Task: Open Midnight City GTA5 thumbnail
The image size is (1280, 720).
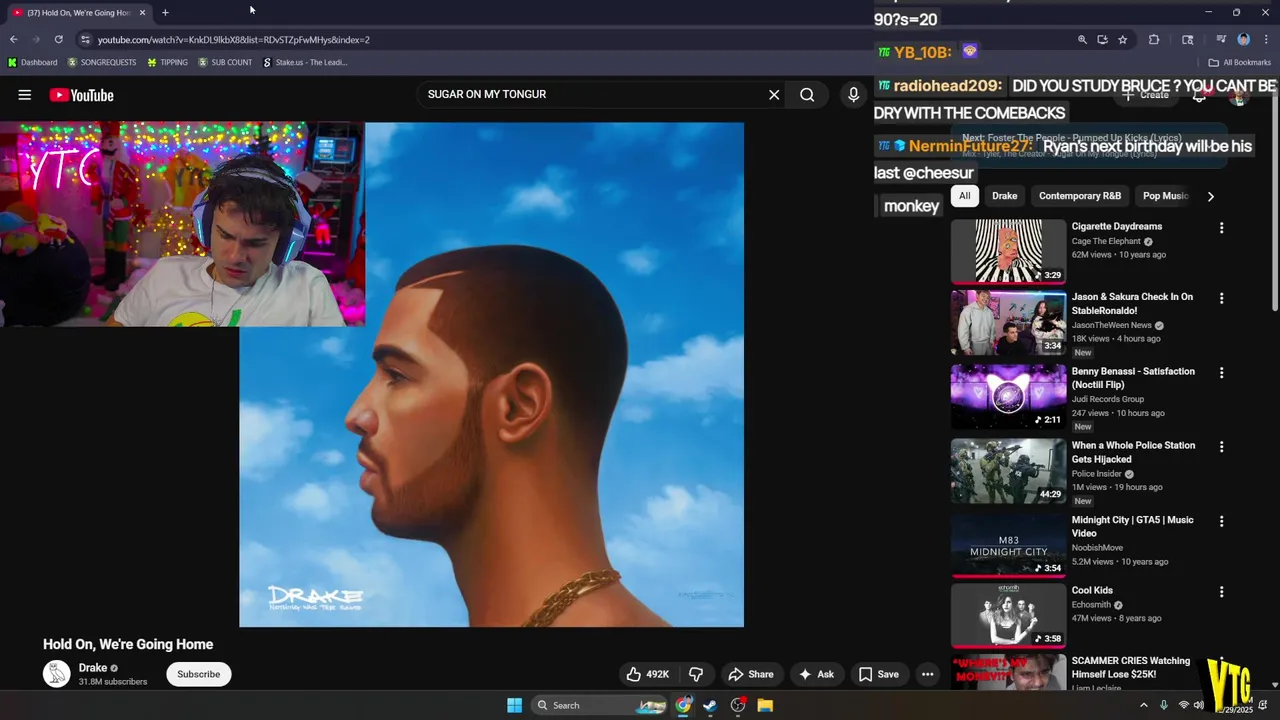Action: click(1008, 545)
